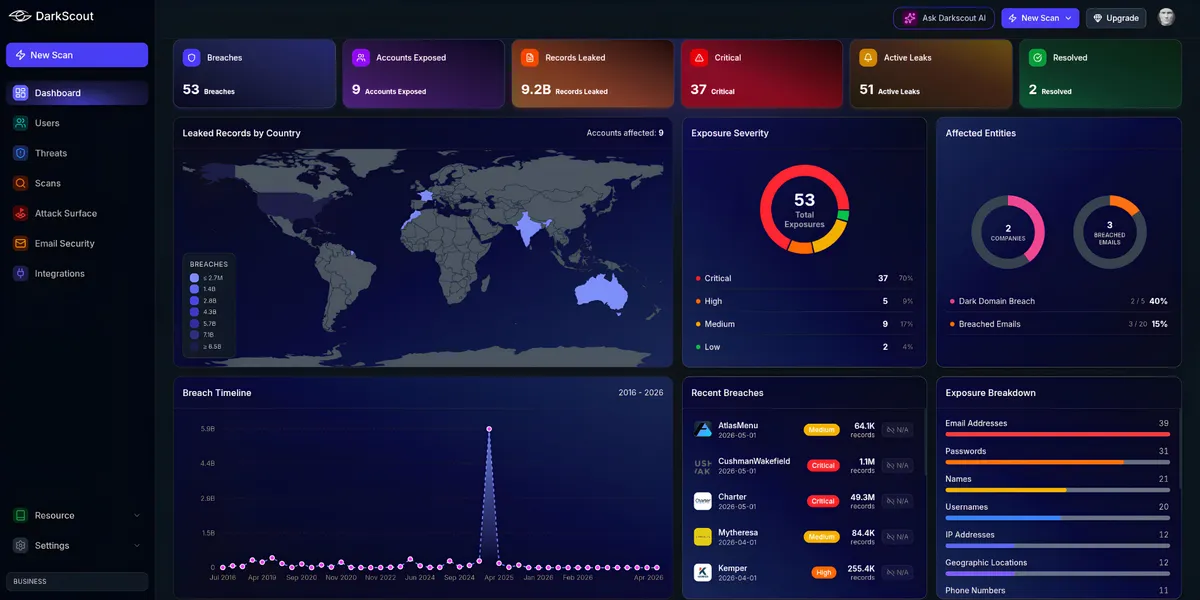Select the Medium severity row

(805, 324)
